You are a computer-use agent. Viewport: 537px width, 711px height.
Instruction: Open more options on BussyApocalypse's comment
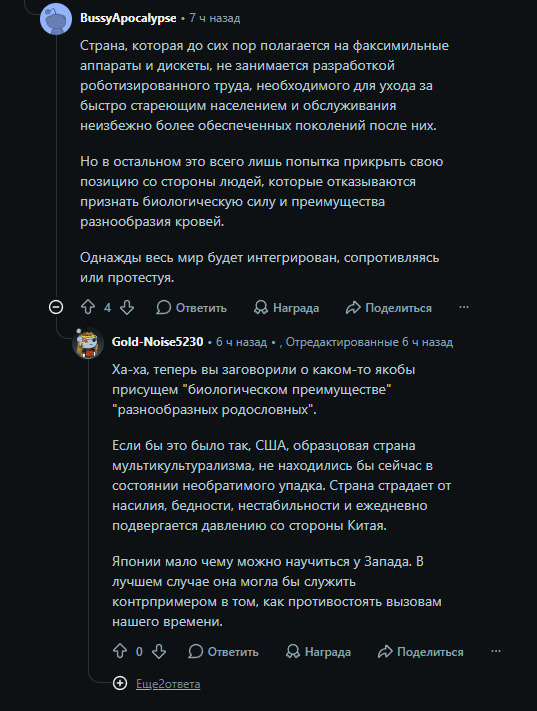(x=464, y=307)
